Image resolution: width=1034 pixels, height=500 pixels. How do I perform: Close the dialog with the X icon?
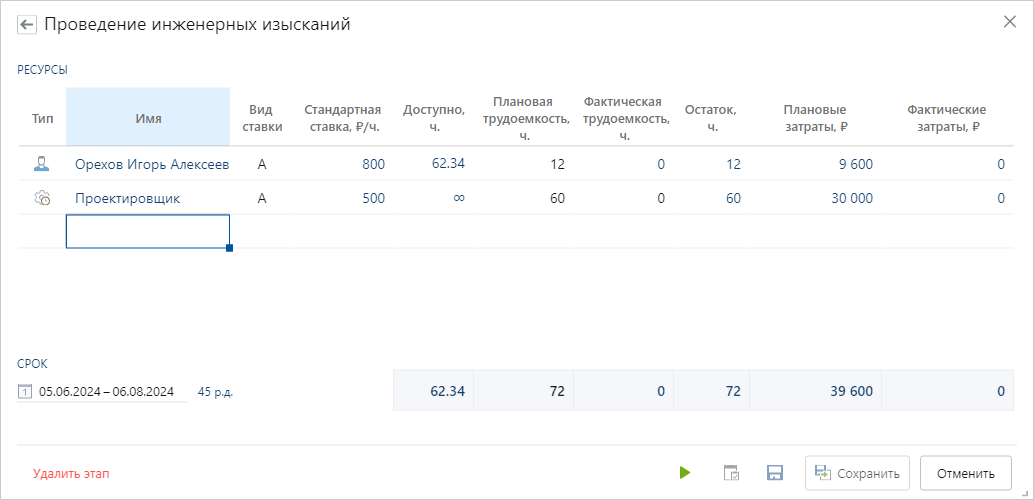click(x=1010, y=22)
